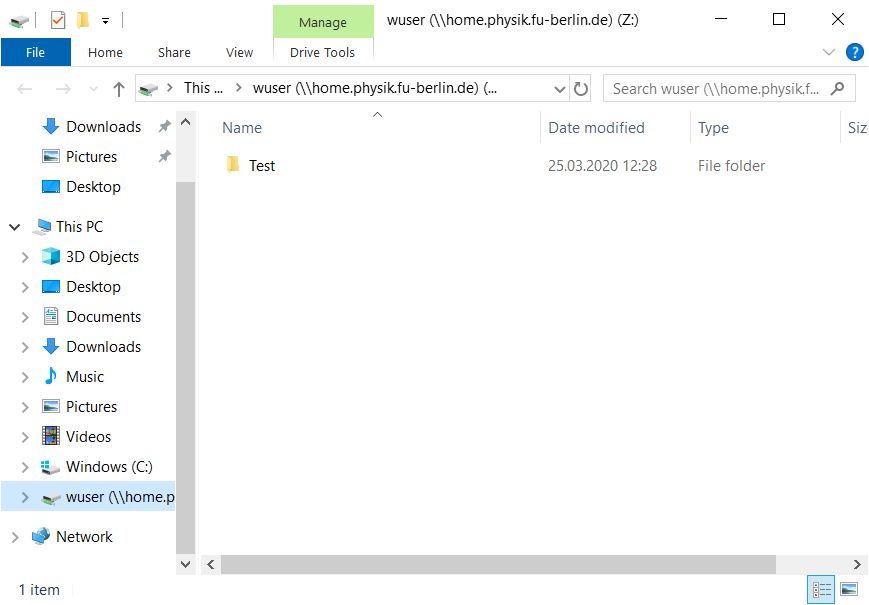Click date 25.03.2020 12:28 cell
The width and height of the screenshot is (869, 605).
[x=602, y=166]
